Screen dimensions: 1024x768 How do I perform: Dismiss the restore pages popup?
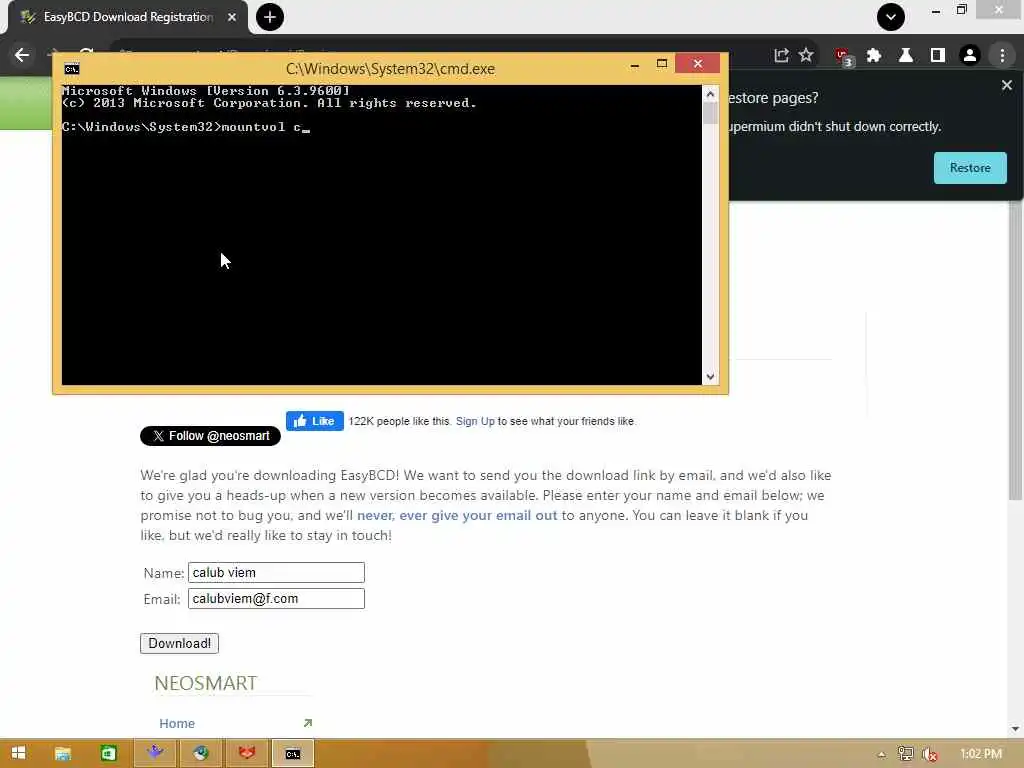click(1007, 85)
